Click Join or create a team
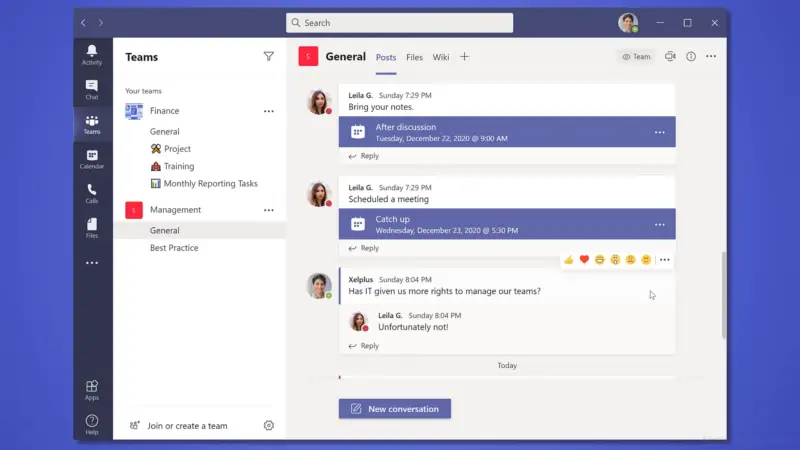Viewport: 800px width, 450px height. click(x=187, y=426)
